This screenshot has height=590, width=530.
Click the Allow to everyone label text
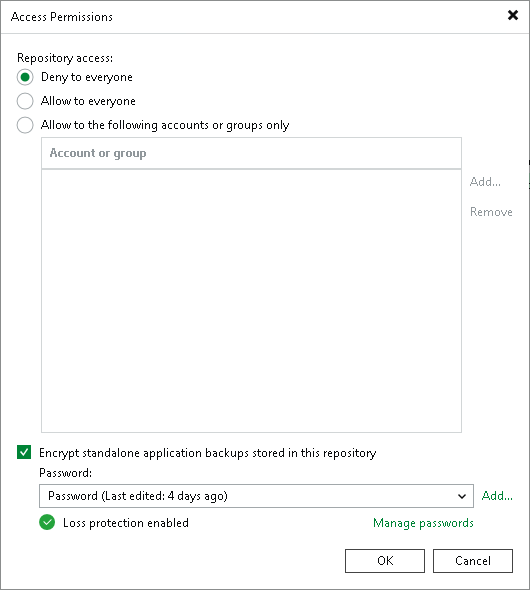point(88,101)
